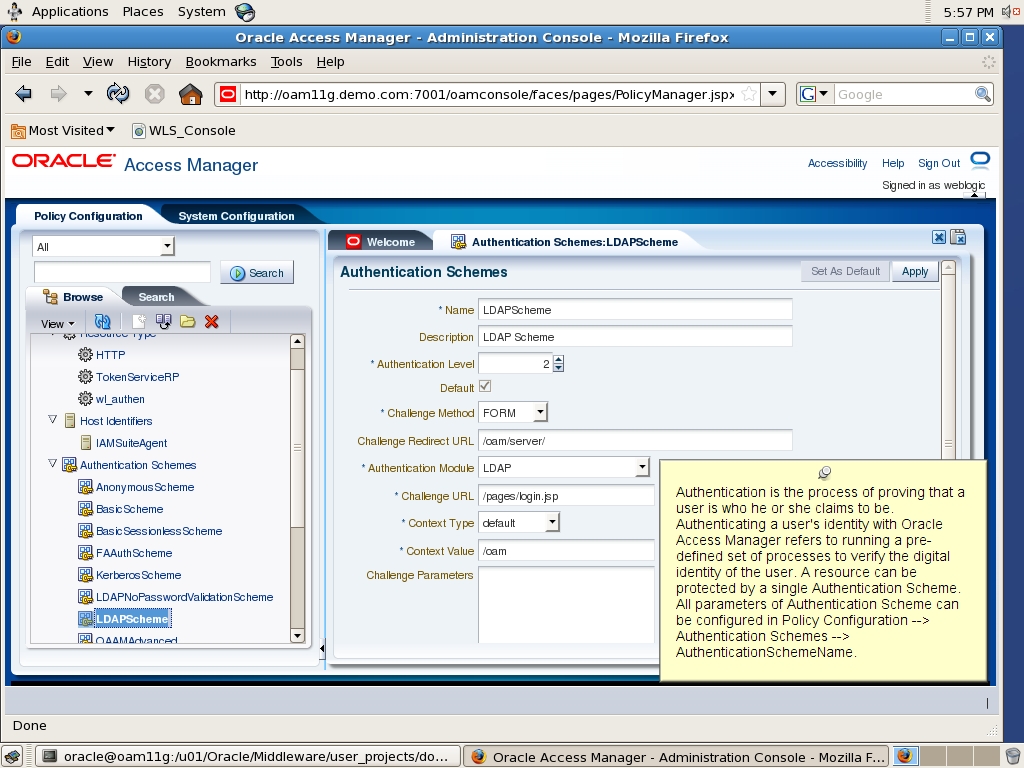Increase Authentication Level with up arrow
Viewport: 1024px width, 768px height.
point(558,359)
